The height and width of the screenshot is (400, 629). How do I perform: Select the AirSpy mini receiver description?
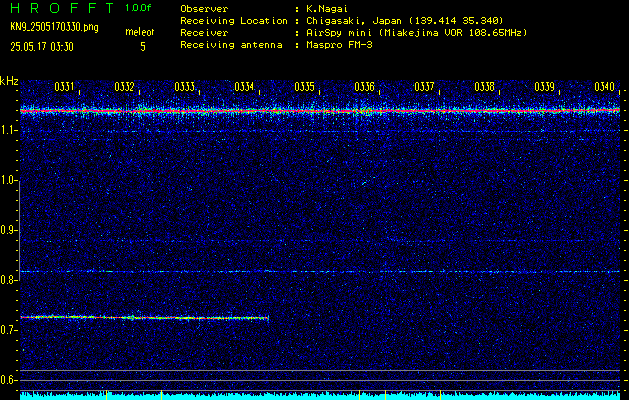(x=417, y=33)
